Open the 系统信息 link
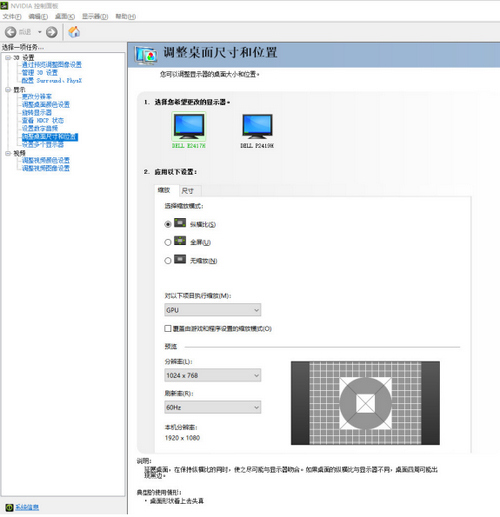This screenshot has height=517, width=500. [x=27, y=507]
